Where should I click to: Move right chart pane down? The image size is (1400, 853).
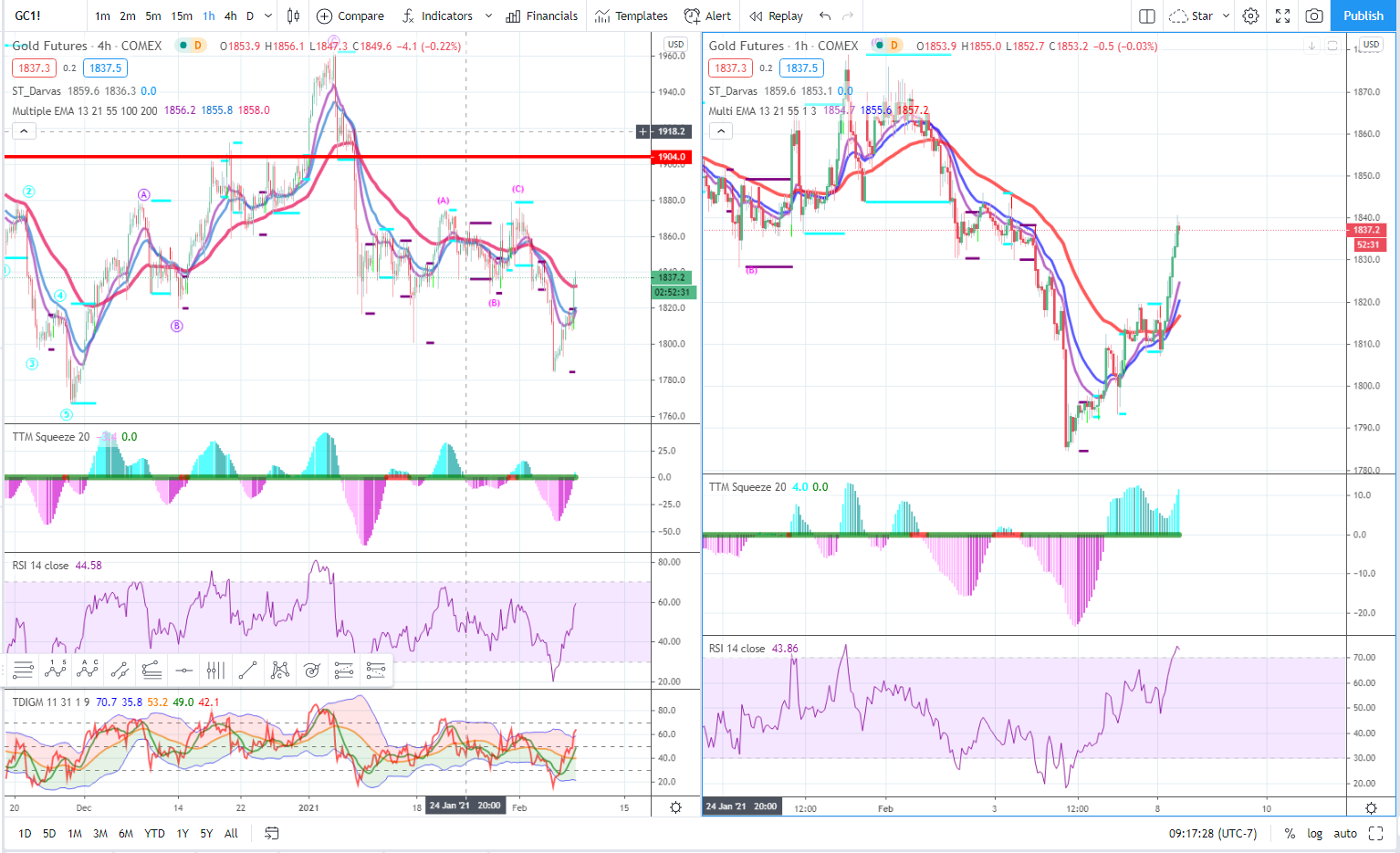[x=1311, y=46]
